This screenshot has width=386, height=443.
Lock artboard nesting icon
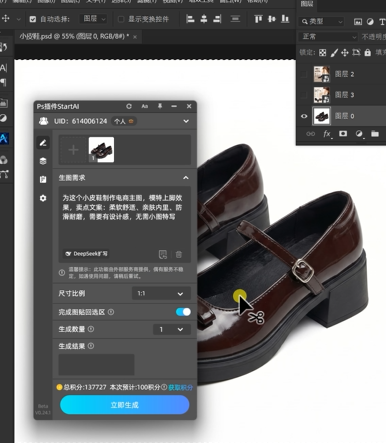[356, 52]
